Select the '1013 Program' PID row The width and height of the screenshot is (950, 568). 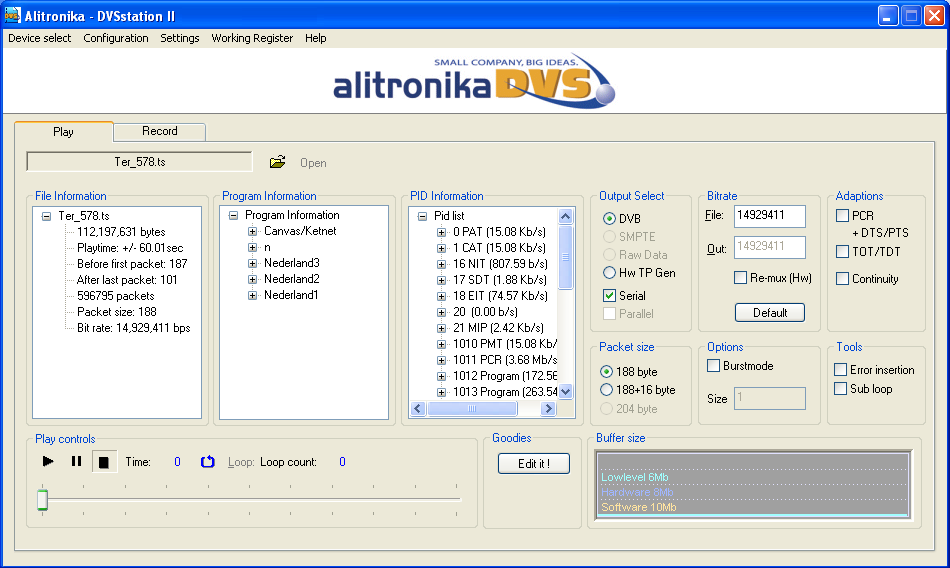click(x=505, y=392)
